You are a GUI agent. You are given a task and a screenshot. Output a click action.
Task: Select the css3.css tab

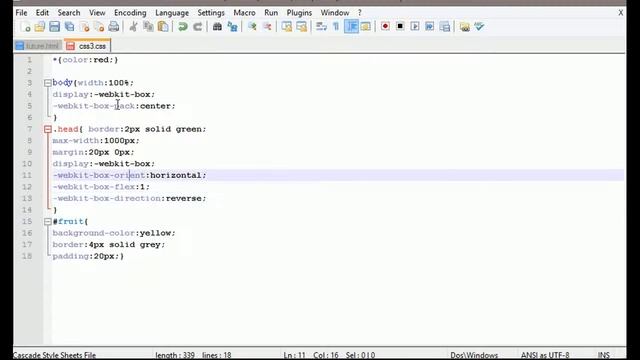tap(87, 46)
